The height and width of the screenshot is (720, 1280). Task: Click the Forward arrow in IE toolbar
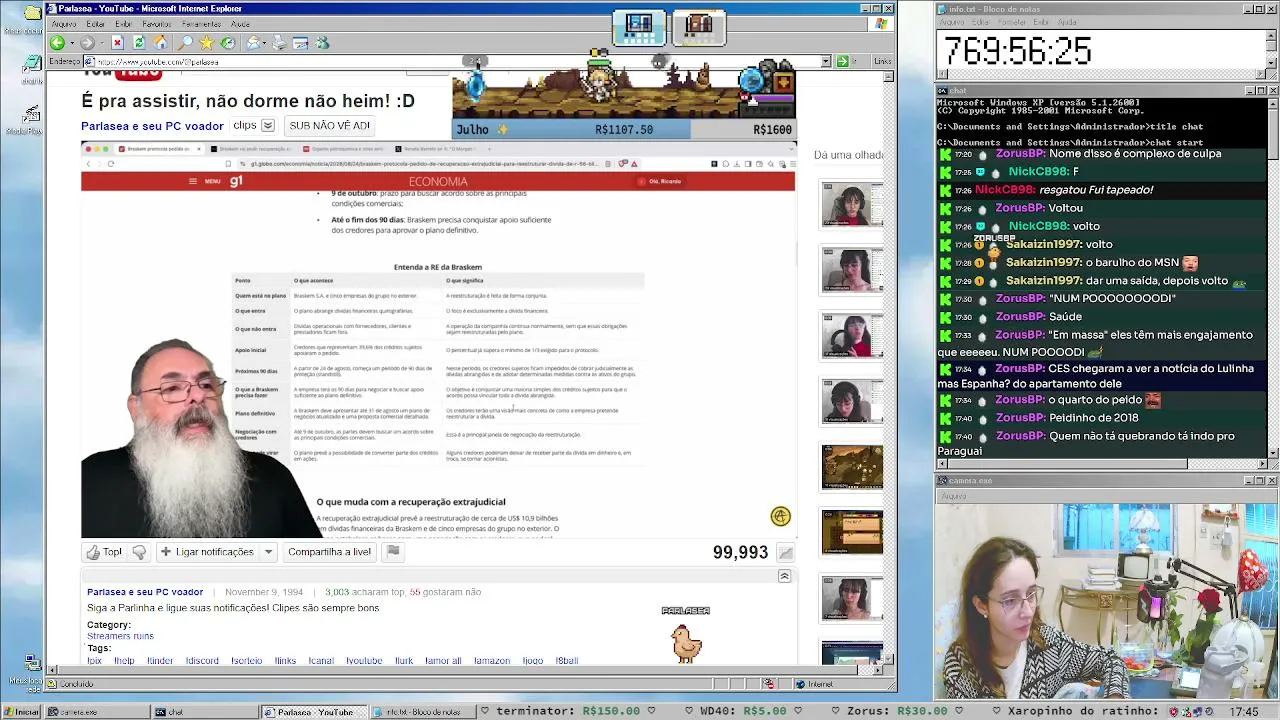(x=87, y=43)
